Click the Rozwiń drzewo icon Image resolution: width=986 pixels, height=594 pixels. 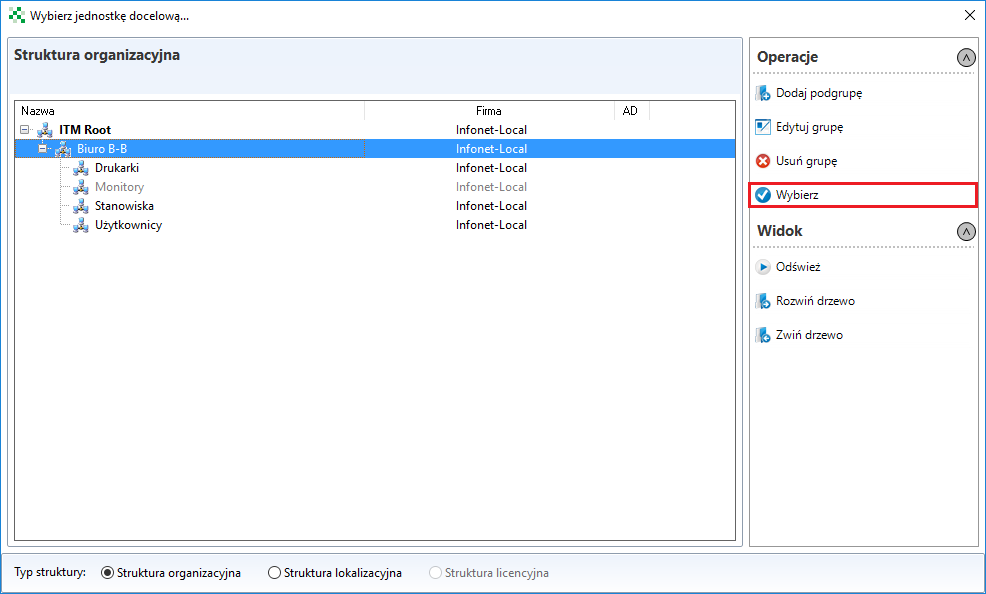763,302
